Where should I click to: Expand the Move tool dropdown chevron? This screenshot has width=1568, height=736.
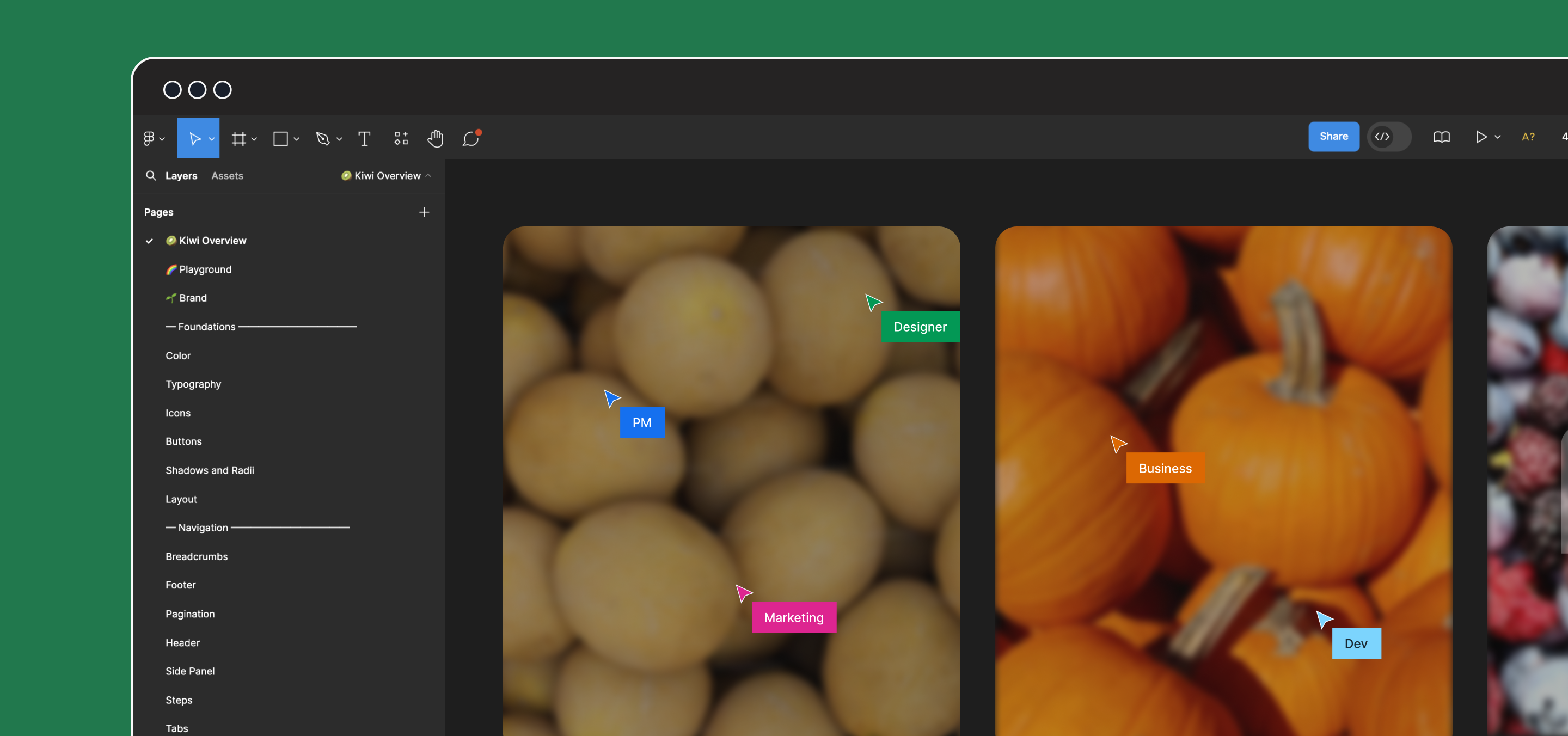[211, 138]
